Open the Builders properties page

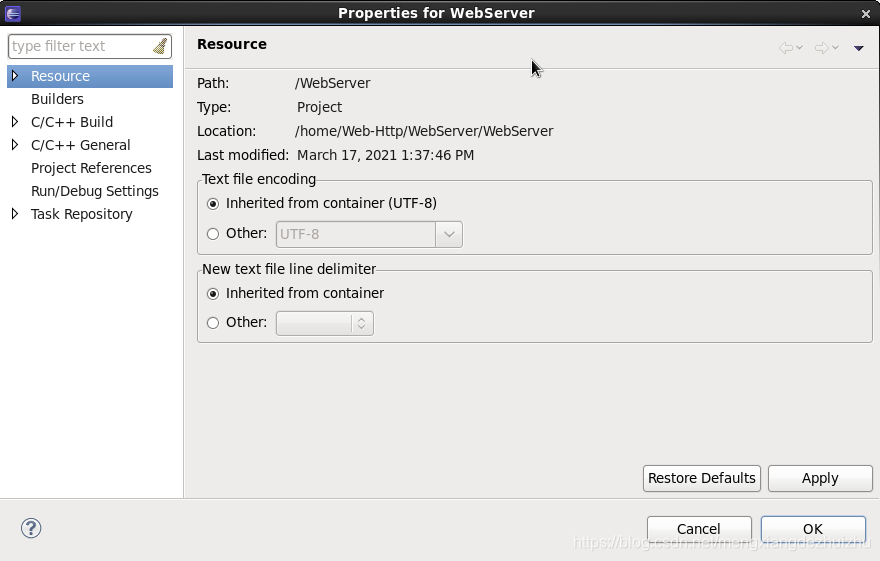57,99
